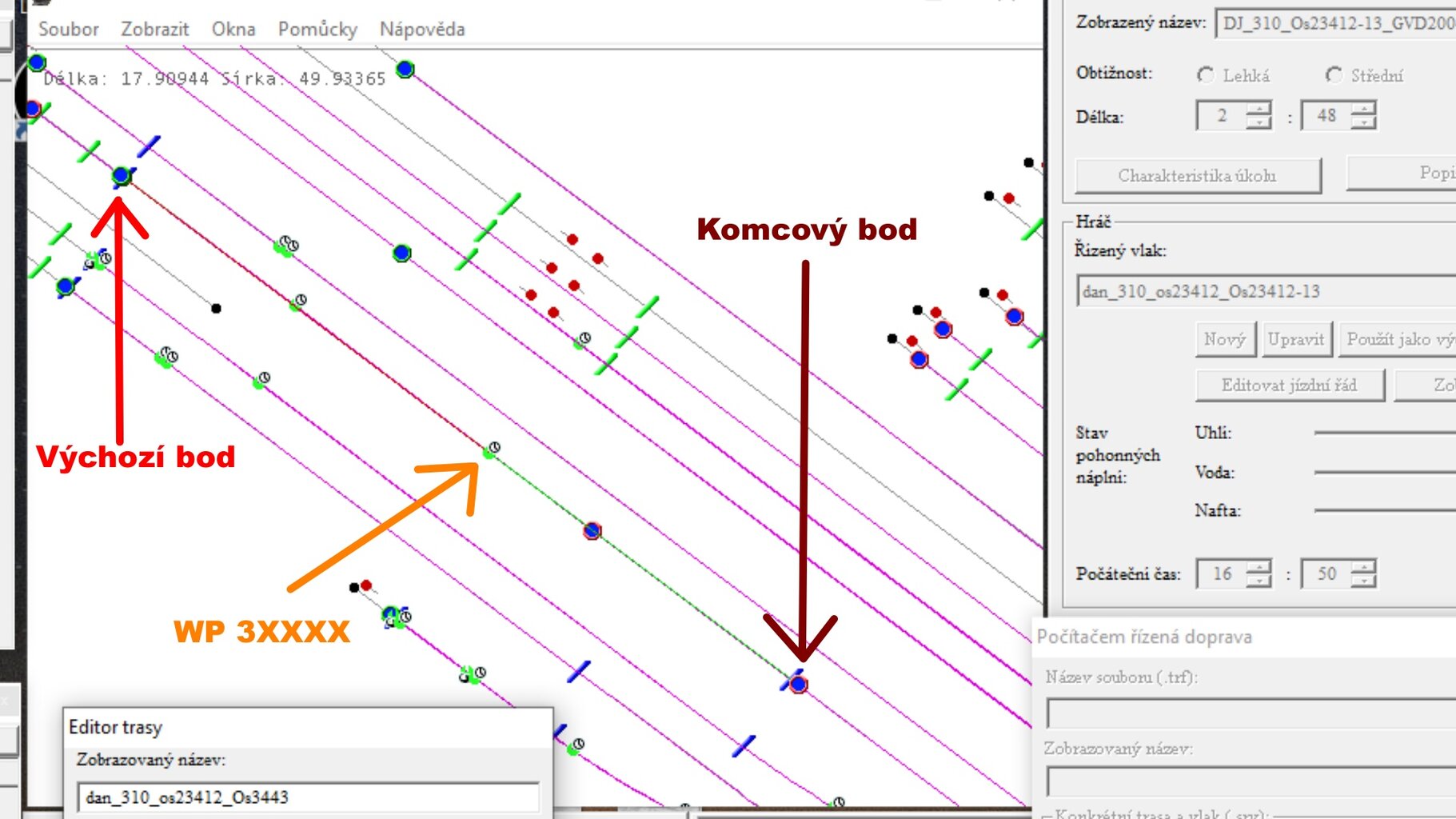Click the Délka minutes field showing 48

(1326, 115)
